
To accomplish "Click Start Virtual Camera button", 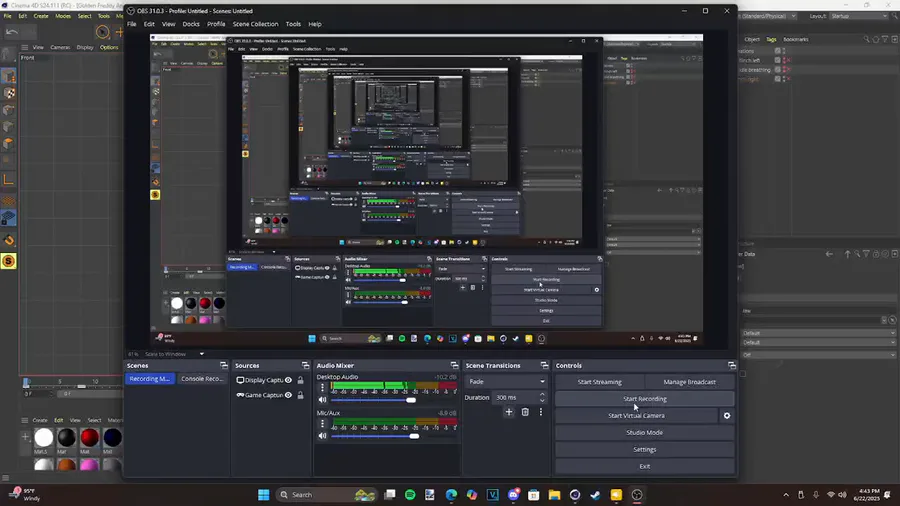I will point(636,415).
